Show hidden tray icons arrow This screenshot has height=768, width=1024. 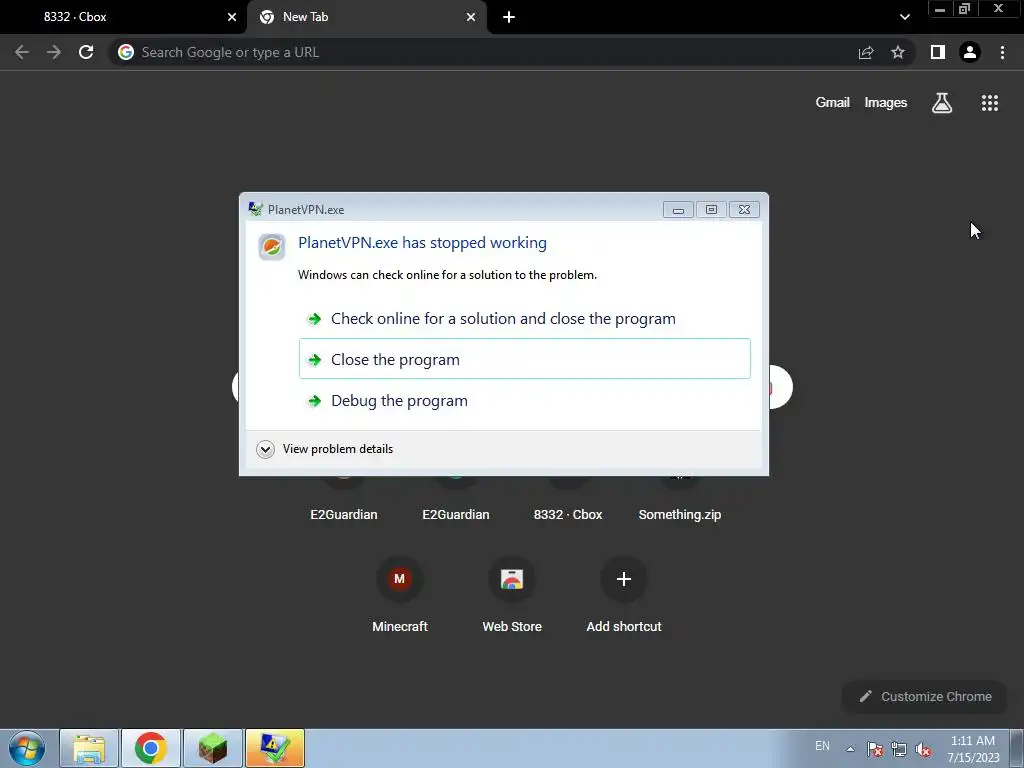850,749
